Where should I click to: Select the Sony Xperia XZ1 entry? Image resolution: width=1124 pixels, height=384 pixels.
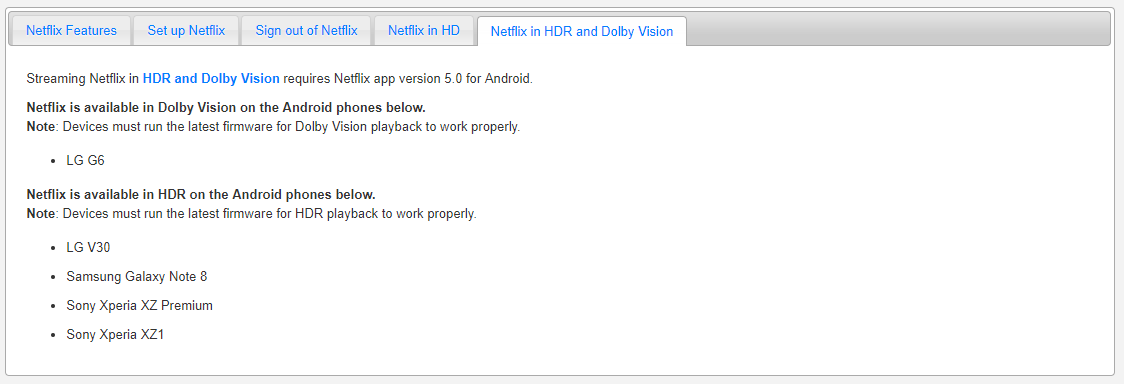click(x=115, y=335)
